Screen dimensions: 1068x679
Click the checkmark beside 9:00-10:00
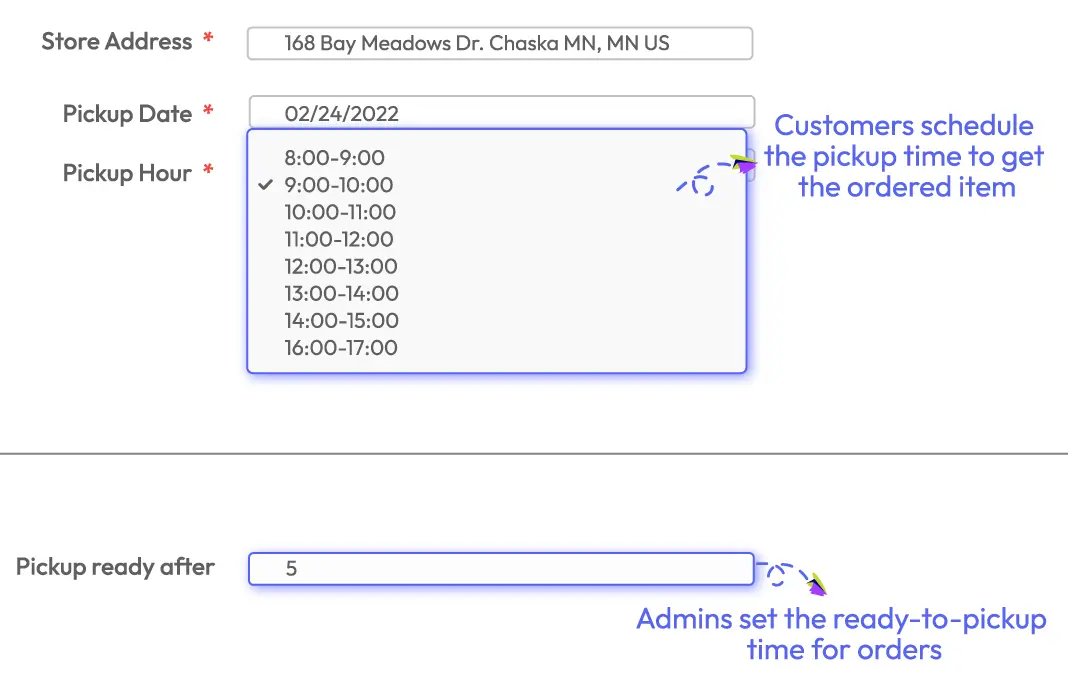265,185
